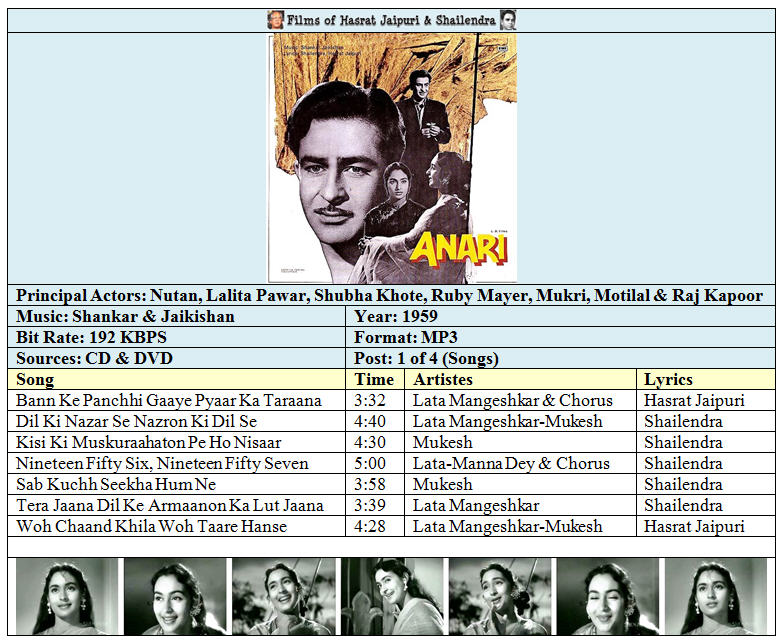The width and height of the screenshot is (780, 641).
Task: Select song 'Dil Ki Nazar Se Nazron Ki Dil Se'
Action: click(x=136, y=421)
